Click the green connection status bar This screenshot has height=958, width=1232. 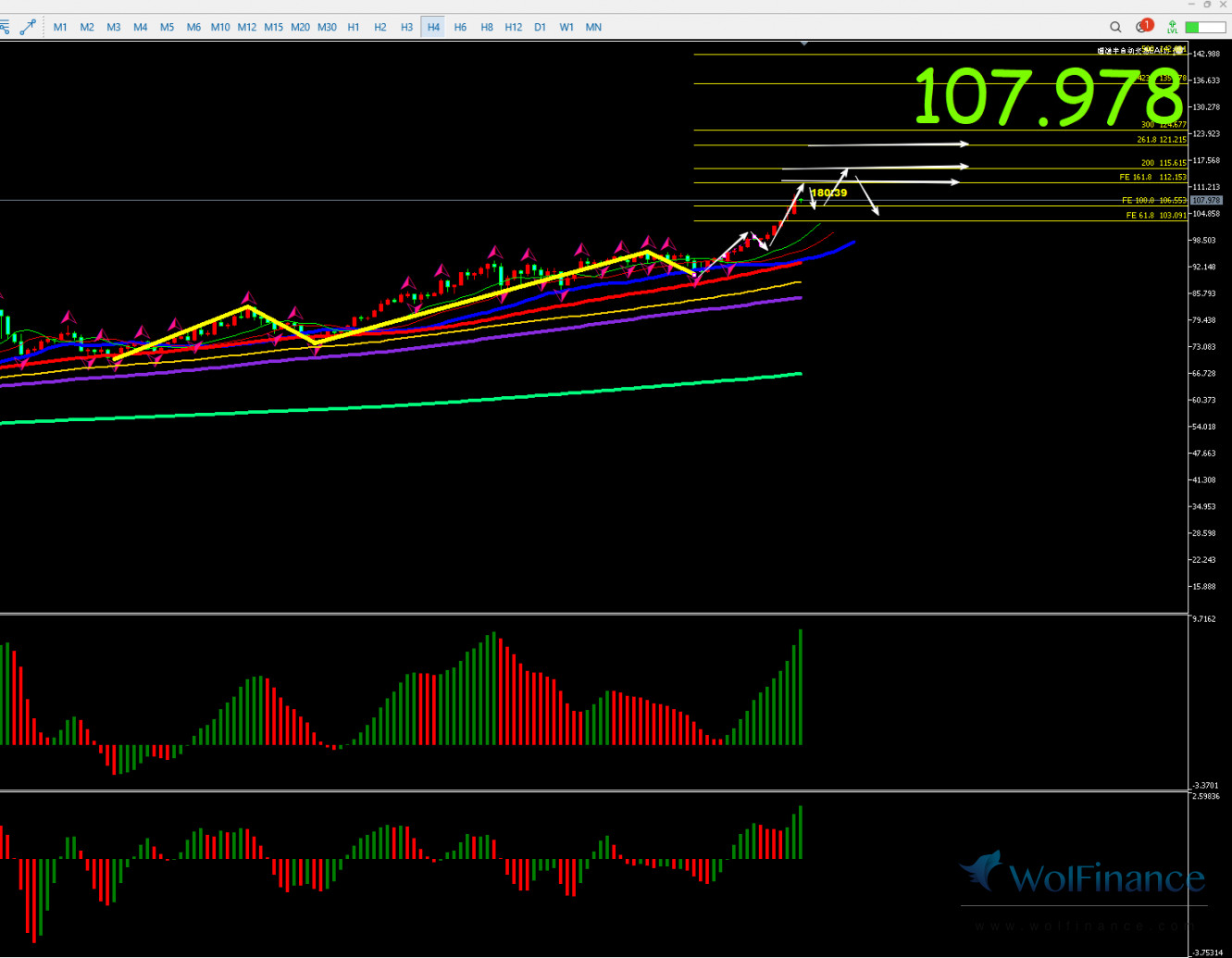tap(1205, 28)
